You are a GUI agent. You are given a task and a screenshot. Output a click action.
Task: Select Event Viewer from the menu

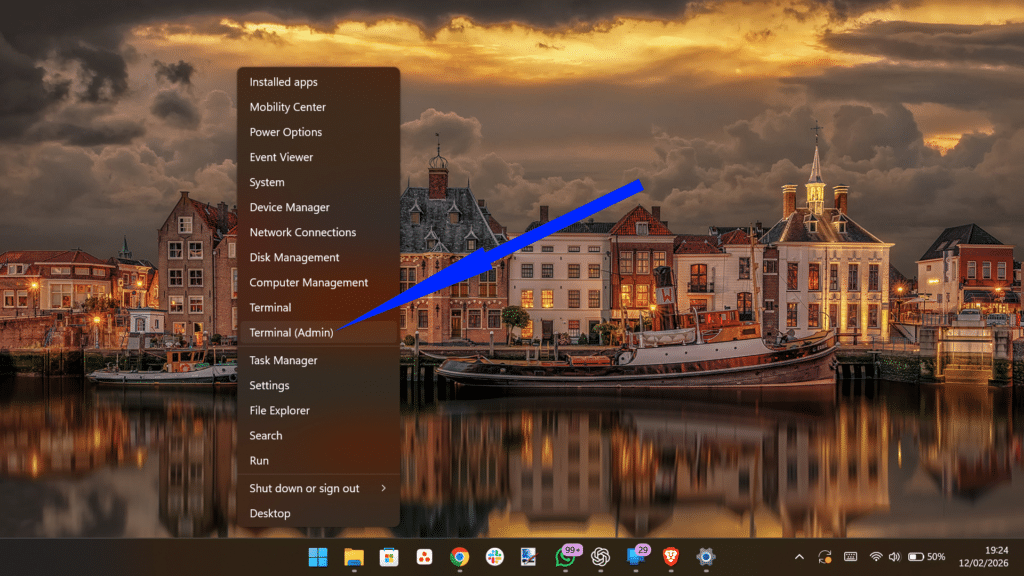point(281,157)
